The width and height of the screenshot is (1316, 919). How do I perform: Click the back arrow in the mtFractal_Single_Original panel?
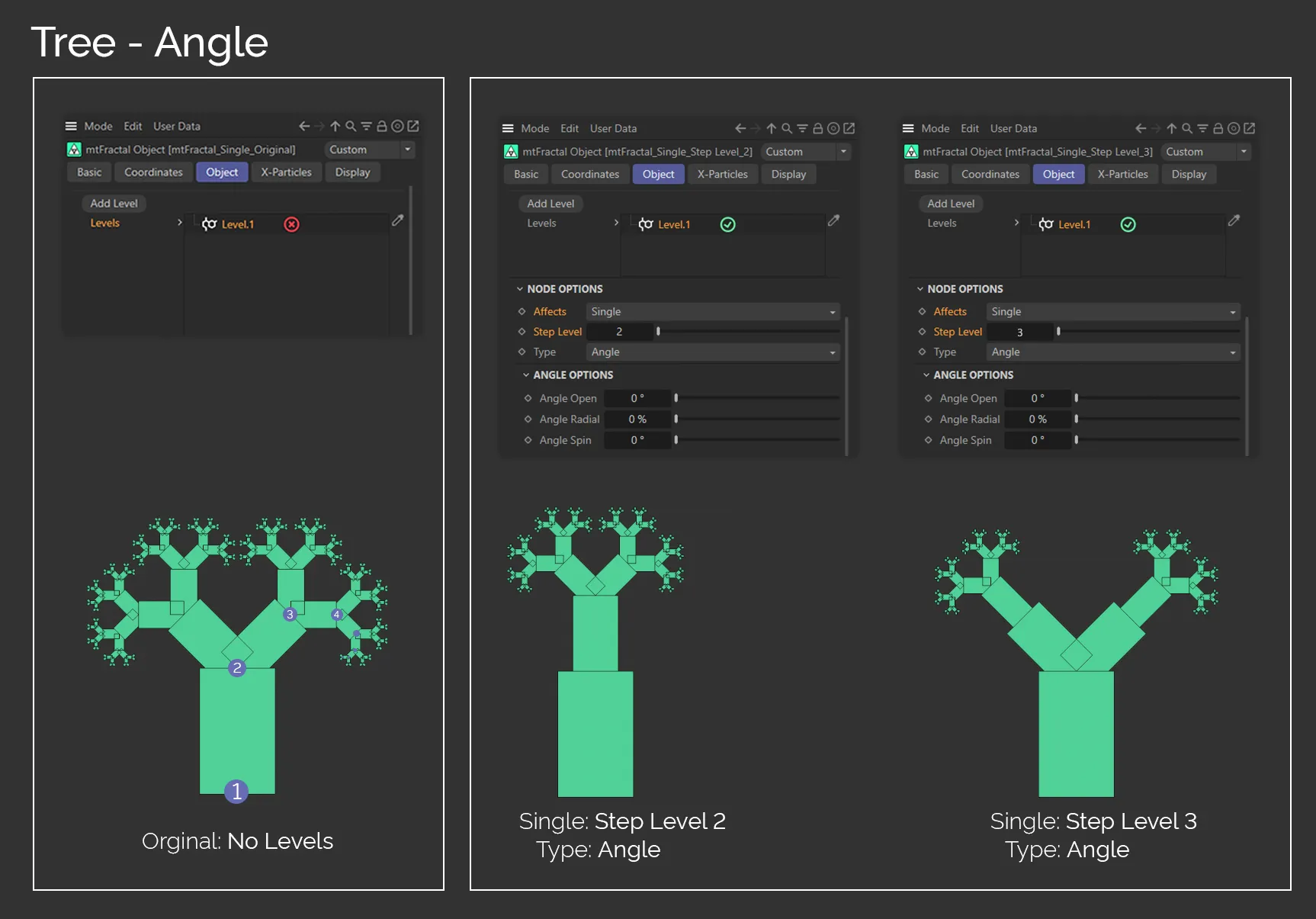[304, 127]
